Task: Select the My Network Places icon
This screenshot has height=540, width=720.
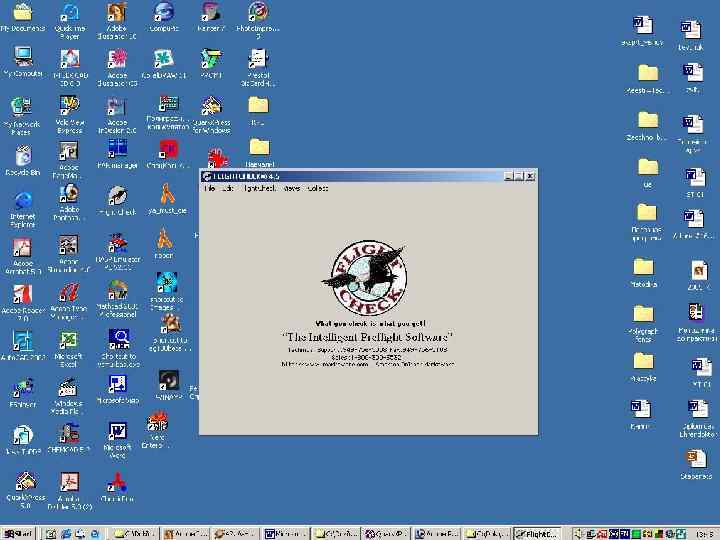Action: 21,116
